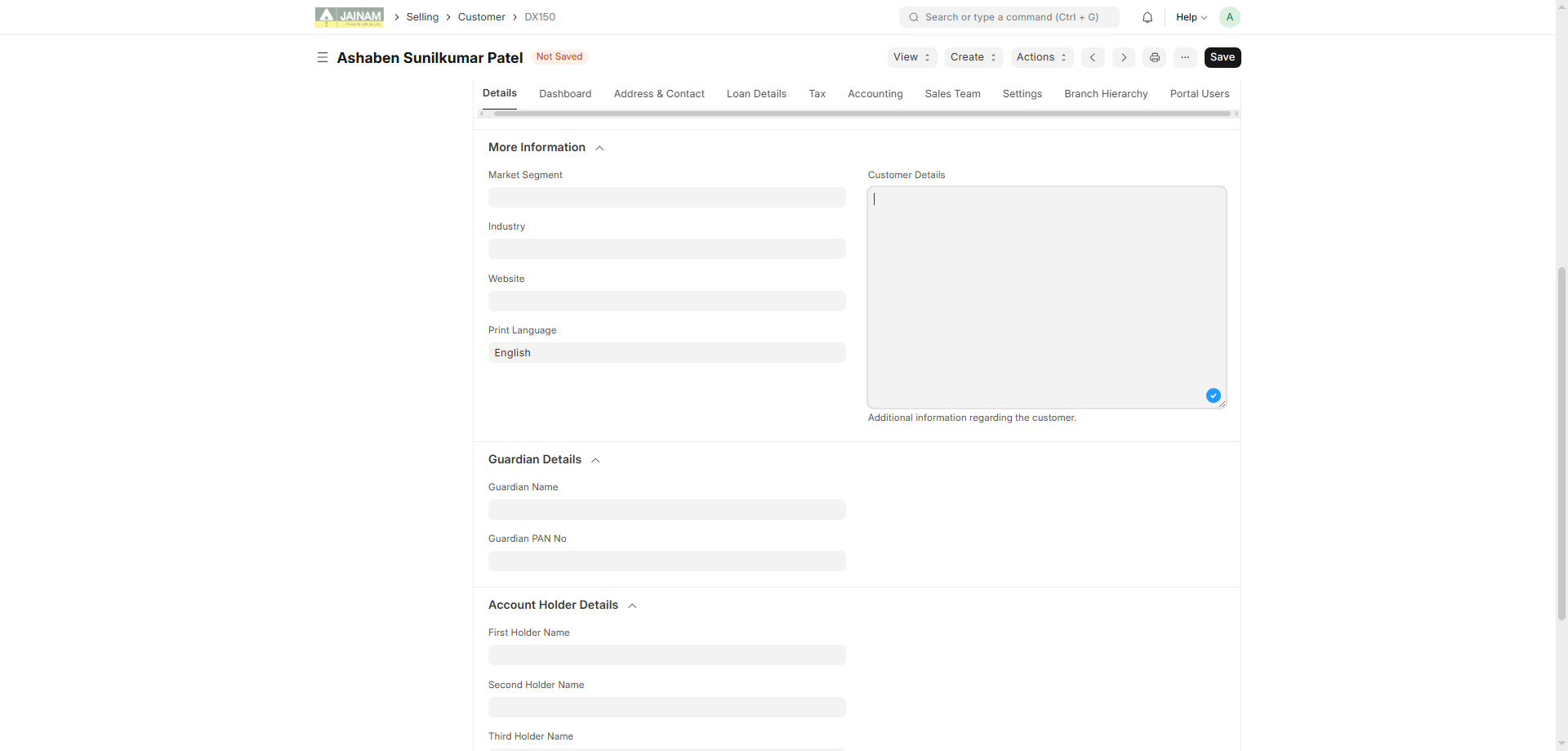1568x751 pixels.
Task: Open the Address & Contact tab
Action: (659, 94)
